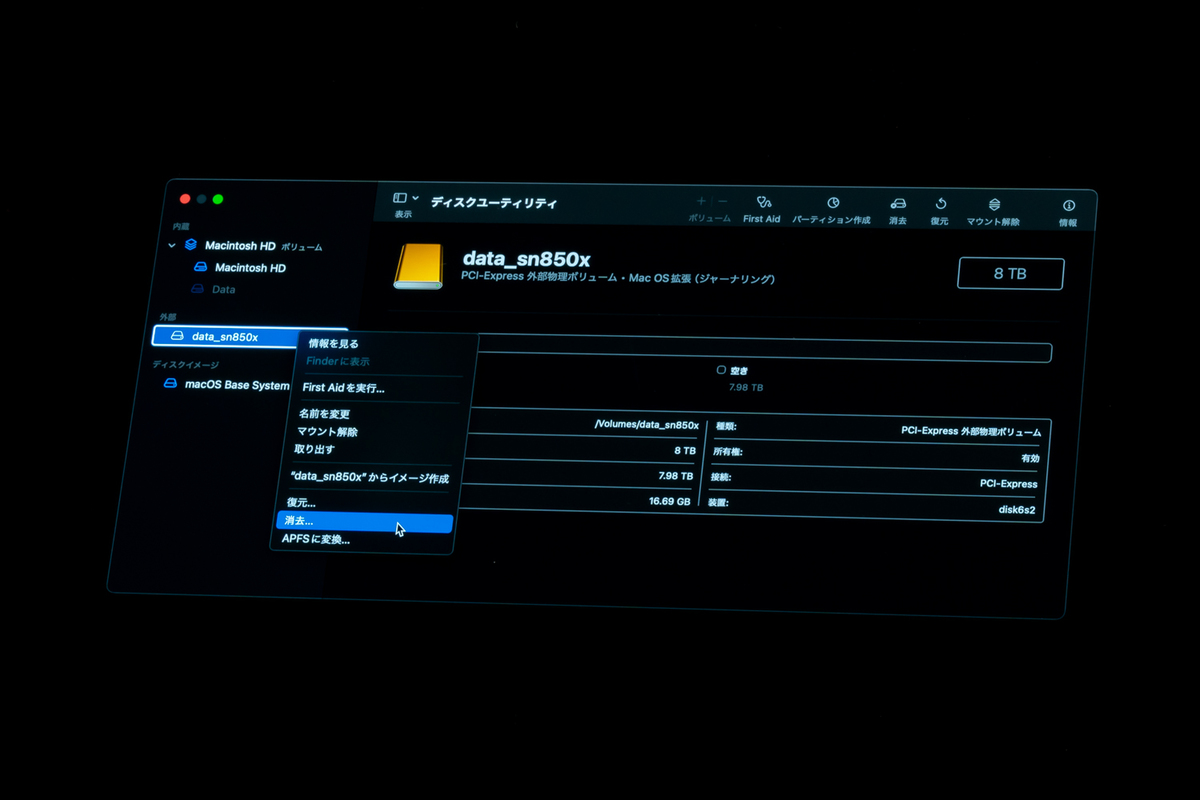Click the data_sn850x volume heading
Screen dimensions: 1200x800
click(x=526, y=259)
